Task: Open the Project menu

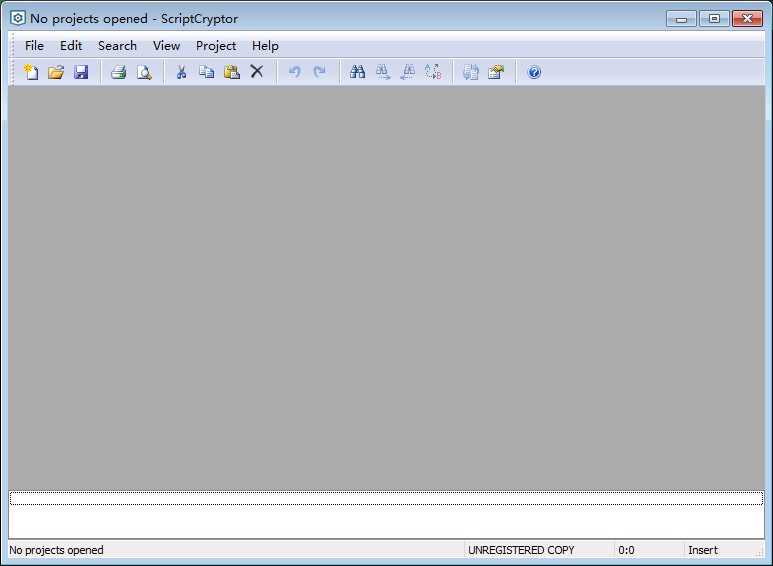Action: click(216, 46)
